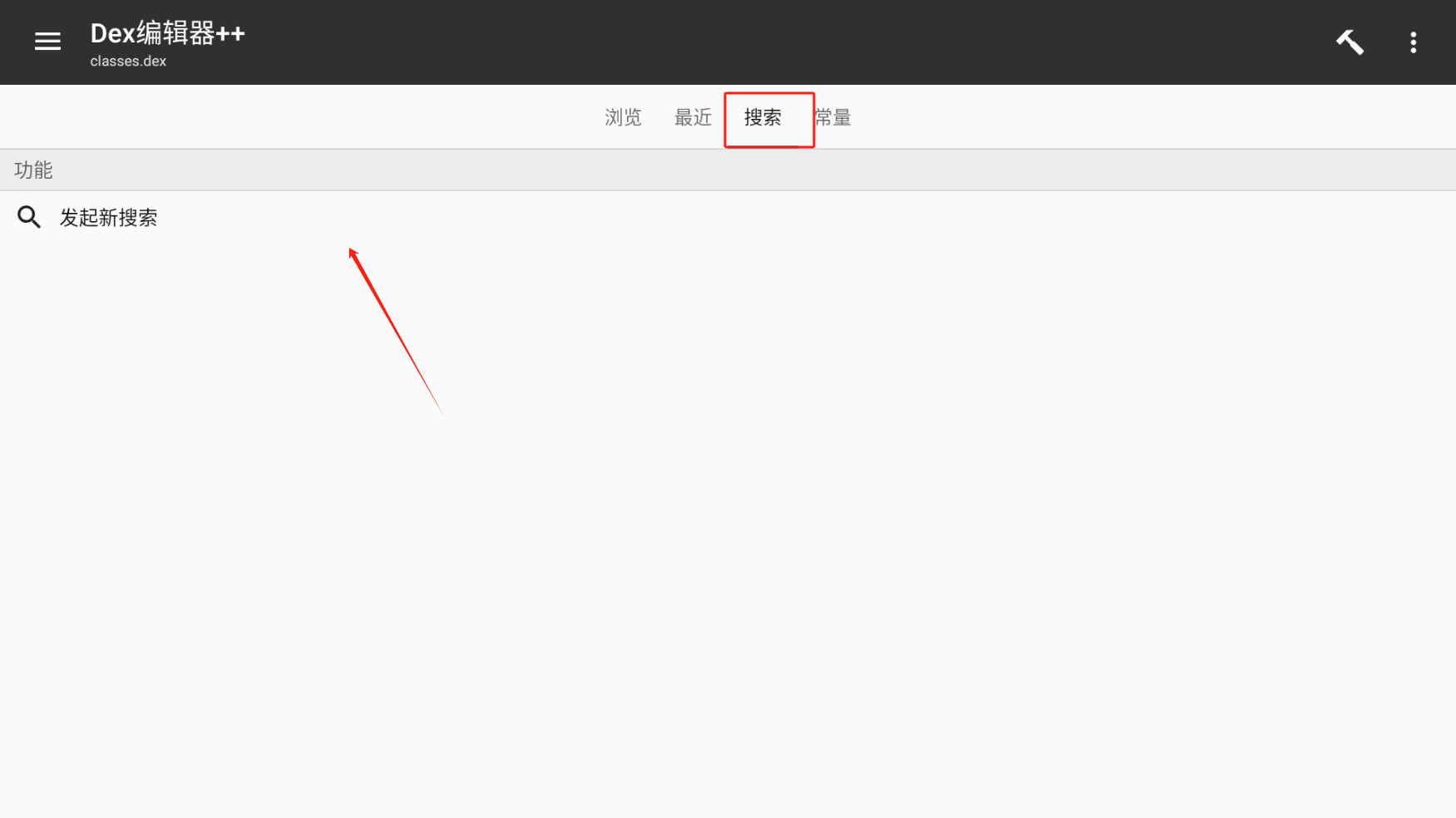Click empty space in dark top app bar
Screen dimensions: 1456x818
pos(790,42)
